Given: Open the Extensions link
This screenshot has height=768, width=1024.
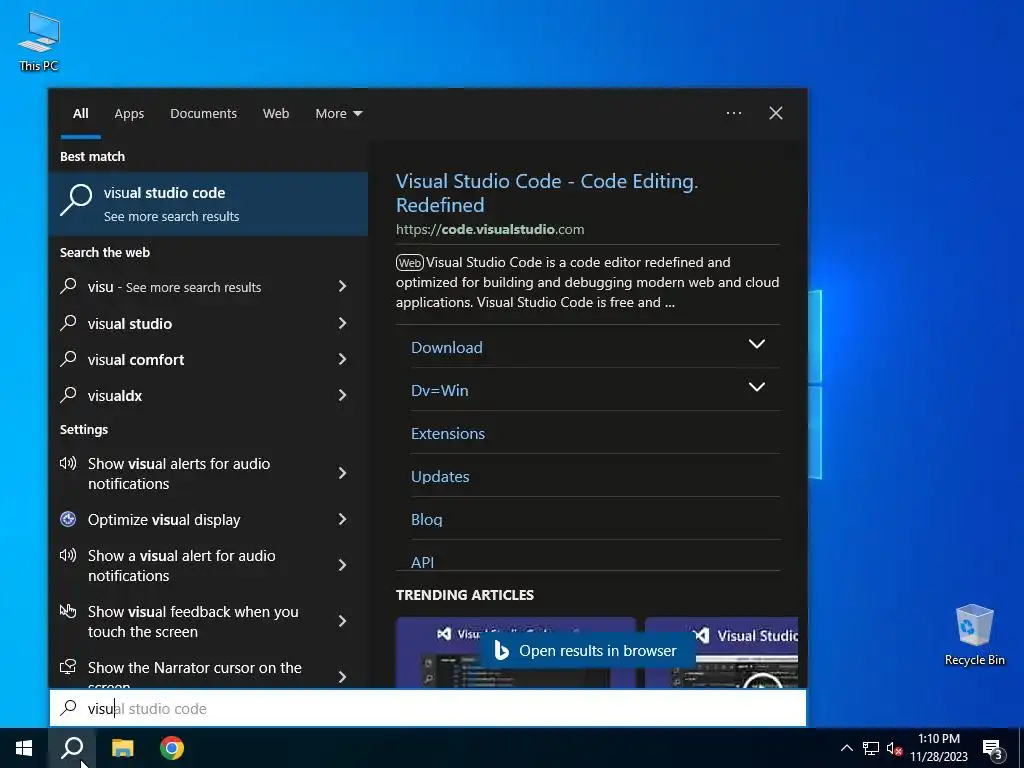Looking at the screenshot, I should point(448,434).
